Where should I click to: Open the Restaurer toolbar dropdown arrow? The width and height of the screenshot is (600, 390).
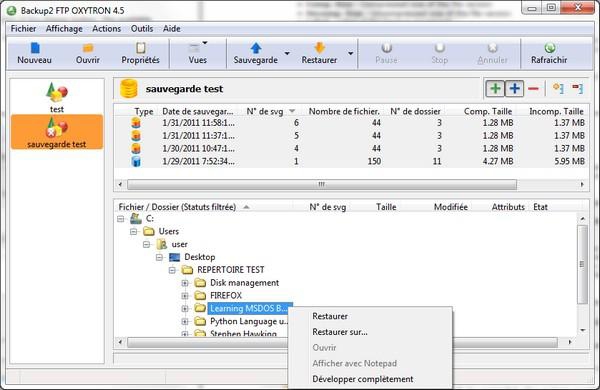(351, 53)
